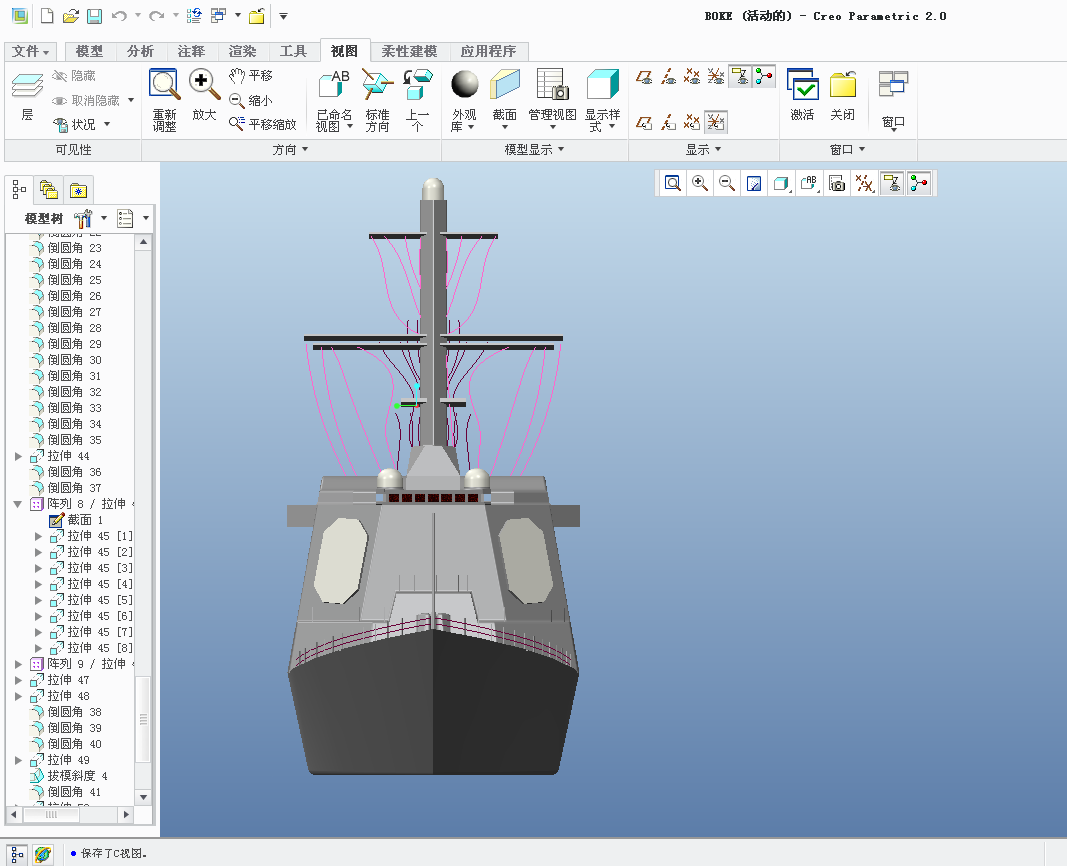Expand the 阵列 9 pattern node
This screenshot has height=866, width=1067.
[18, 664]
